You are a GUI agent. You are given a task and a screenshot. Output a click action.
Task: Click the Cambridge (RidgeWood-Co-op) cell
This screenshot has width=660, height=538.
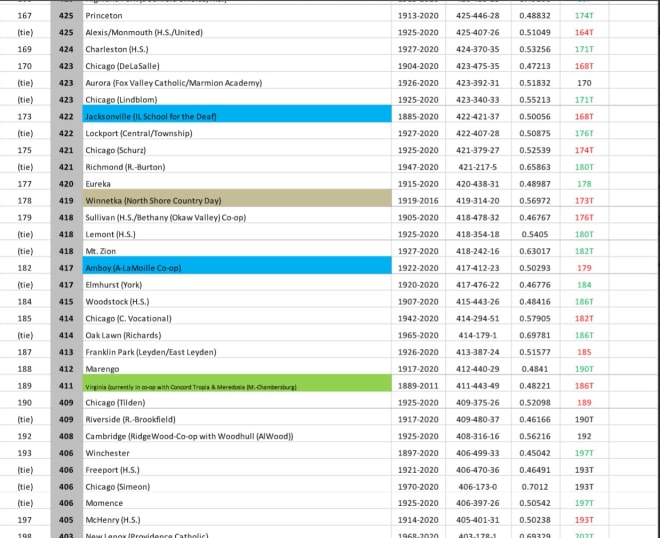pos(237,437)
